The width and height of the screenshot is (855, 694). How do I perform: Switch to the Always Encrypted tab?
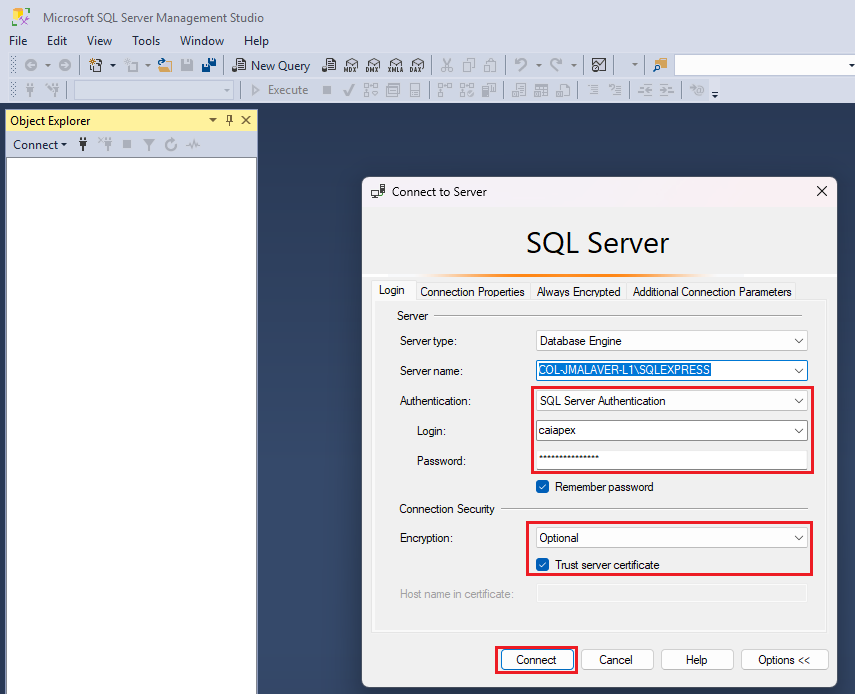click(579, 292)
